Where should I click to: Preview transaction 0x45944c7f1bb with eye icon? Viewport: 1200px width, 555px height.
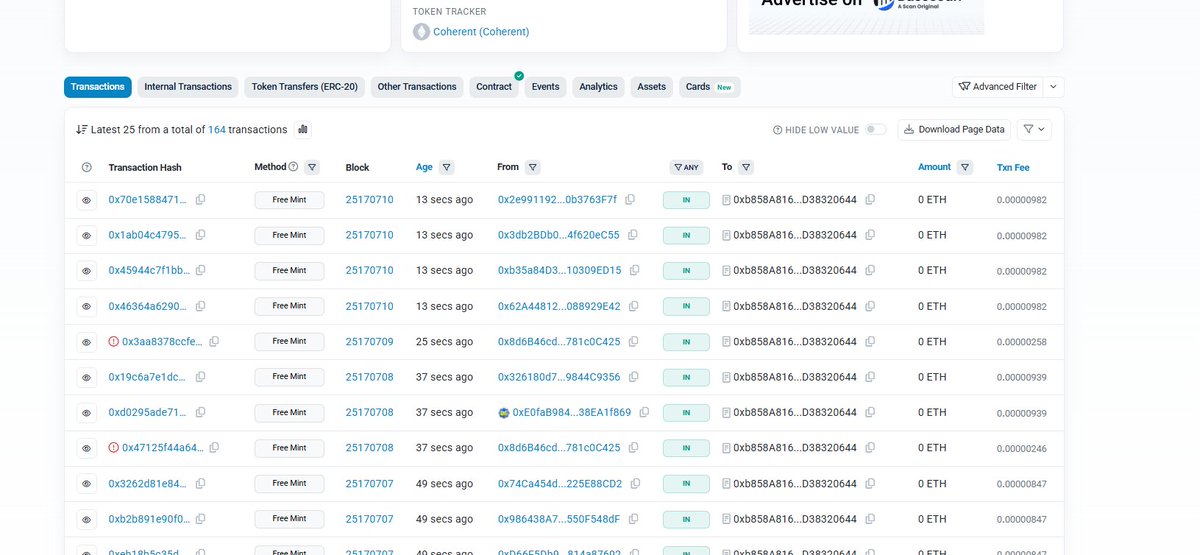coord(86,271)
